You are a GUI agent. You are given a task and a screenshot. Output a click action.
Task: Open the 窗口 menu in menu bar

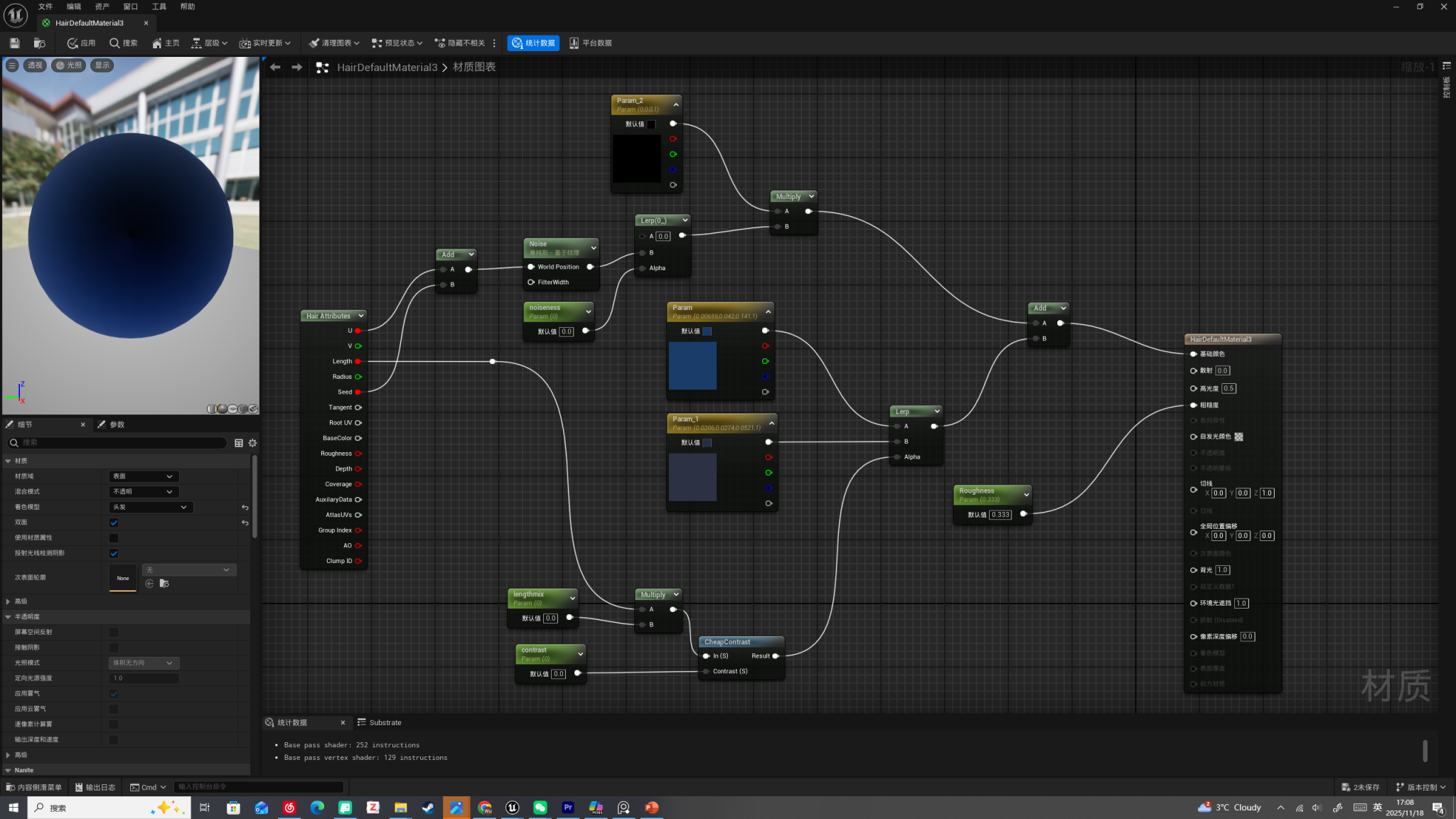[129, 6]
